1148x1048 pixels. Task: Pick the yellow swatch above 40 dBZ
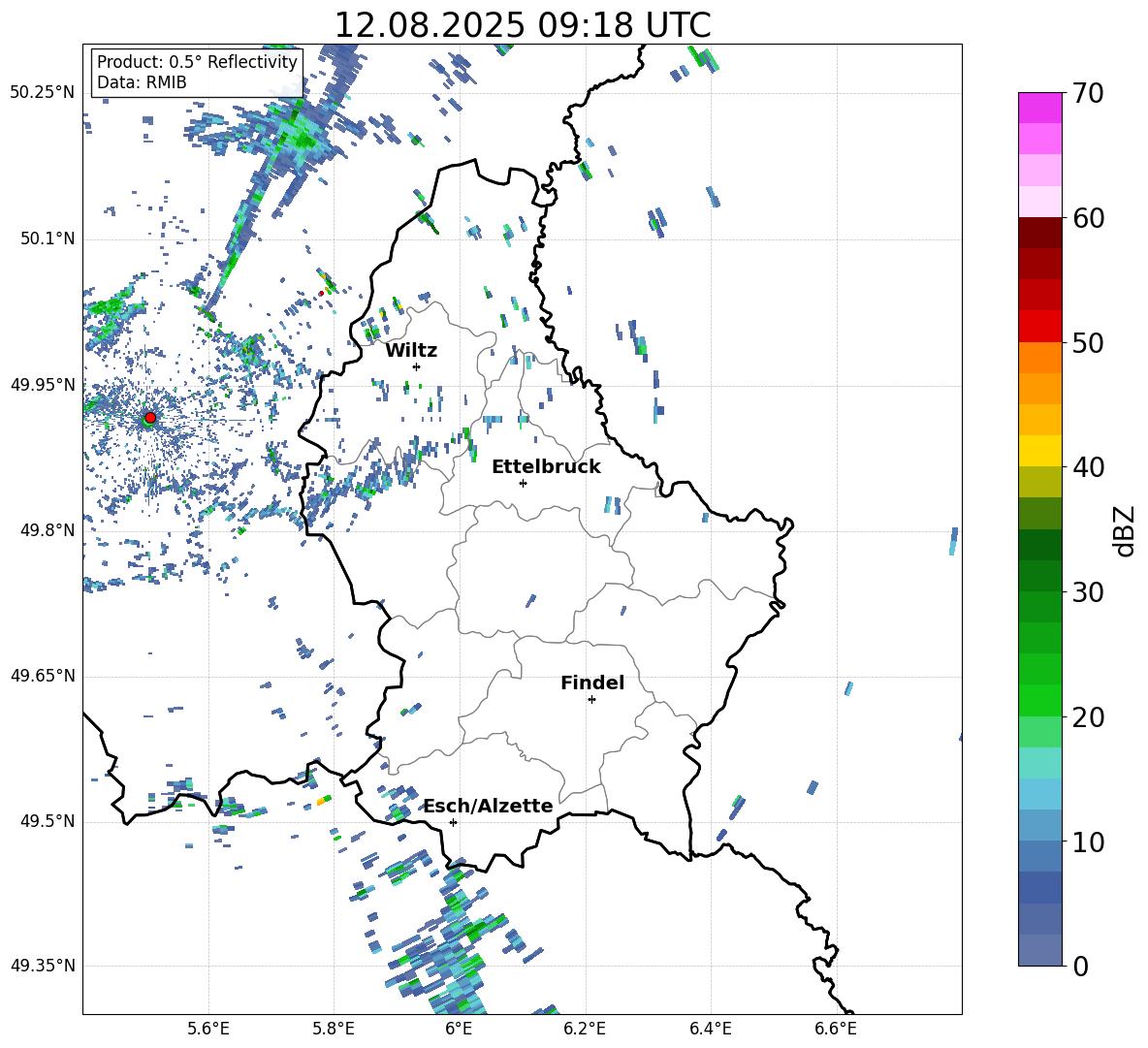(1040, 451)
